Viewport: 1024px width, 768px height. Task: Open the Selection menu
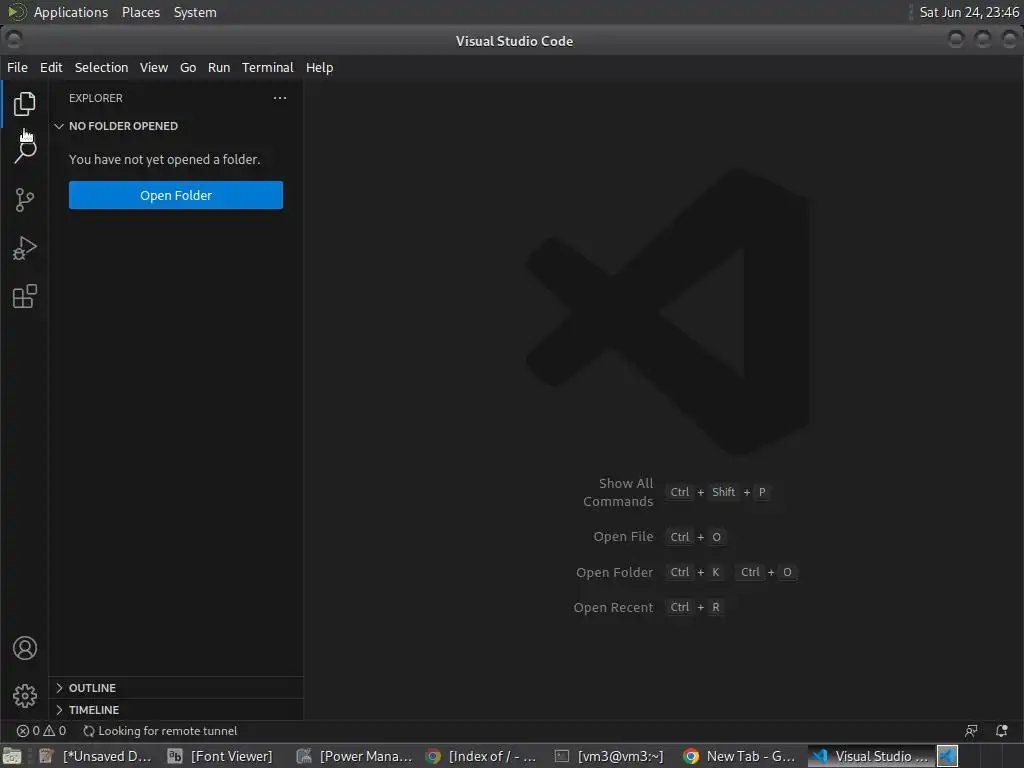101,67
